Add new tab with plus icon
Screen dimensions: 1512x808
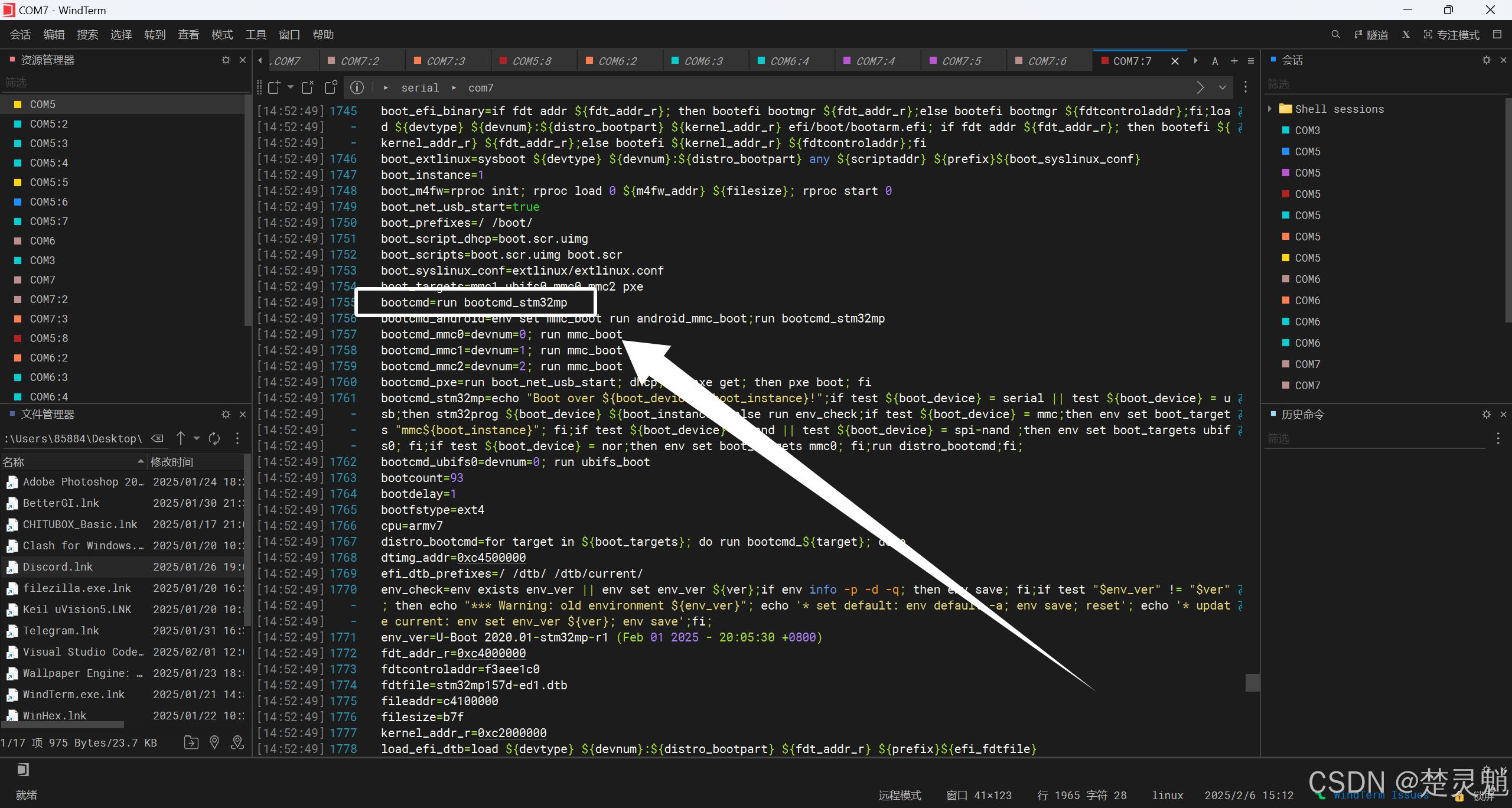[x=1234, y=61]
